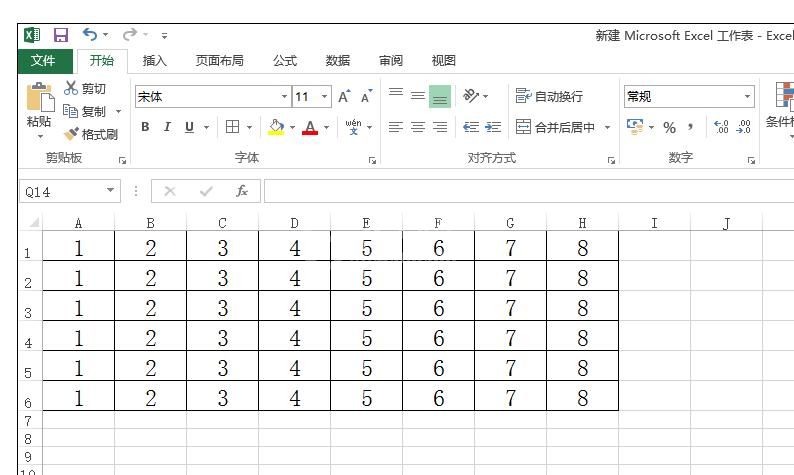Viewport: 794px width, 475px height.
Task: Toggle underline formatting
Action: pos(189,127)
